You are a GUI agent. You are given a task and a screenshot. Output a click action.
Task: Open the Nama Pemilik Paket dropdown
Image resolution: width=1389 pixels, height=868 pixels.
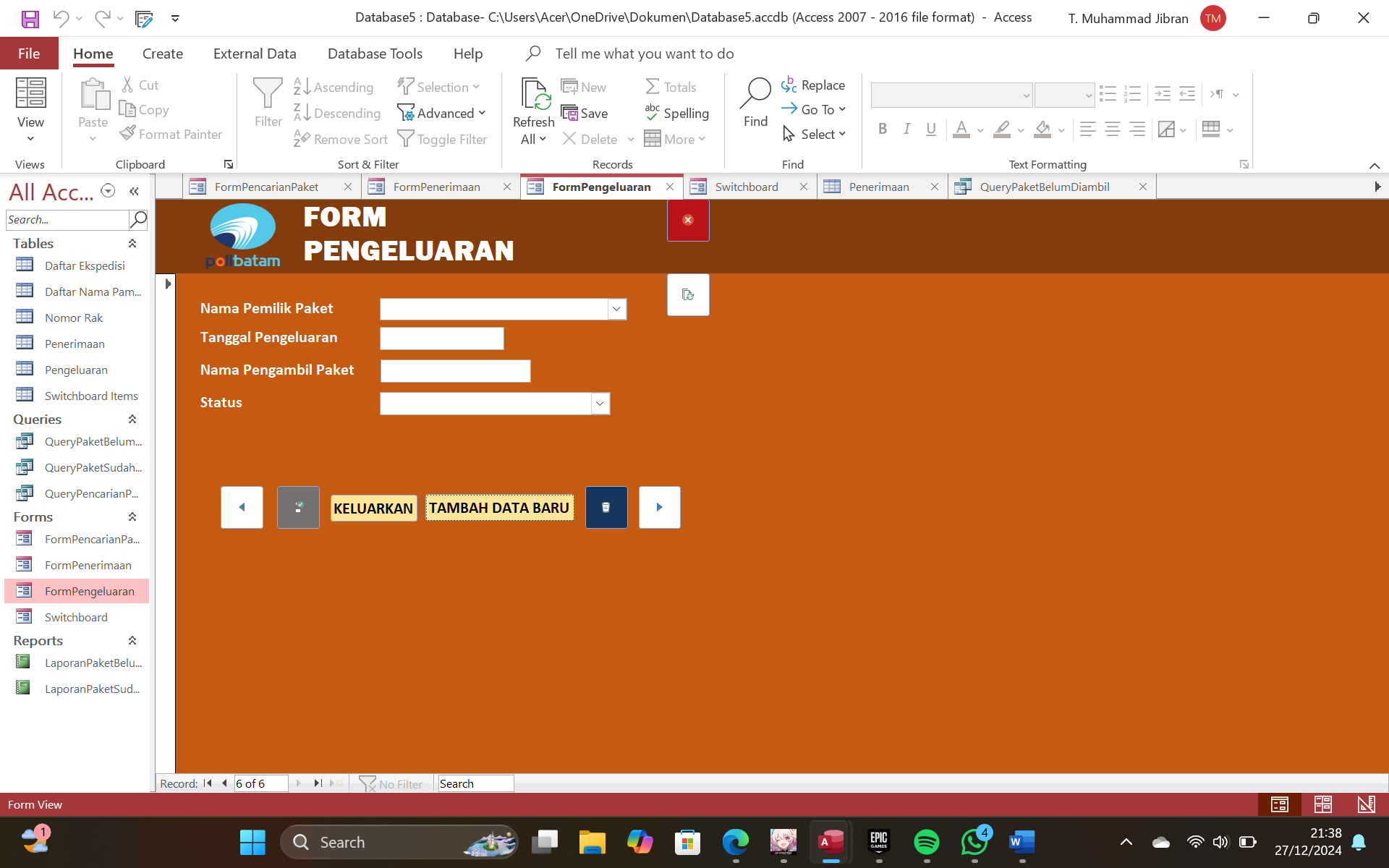tap(616, 309)
